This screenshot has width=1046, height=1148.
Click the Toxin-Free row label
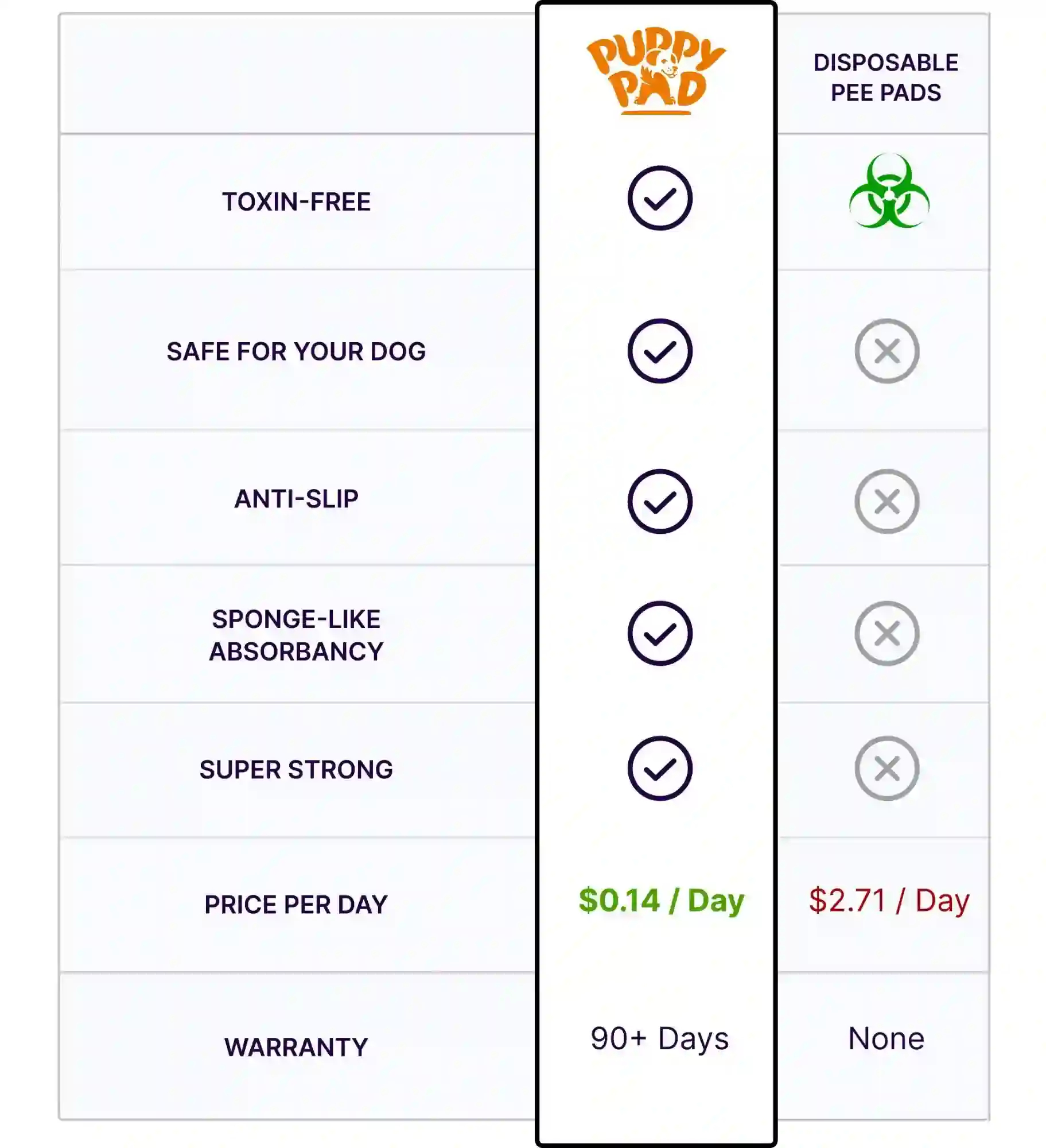297,202
